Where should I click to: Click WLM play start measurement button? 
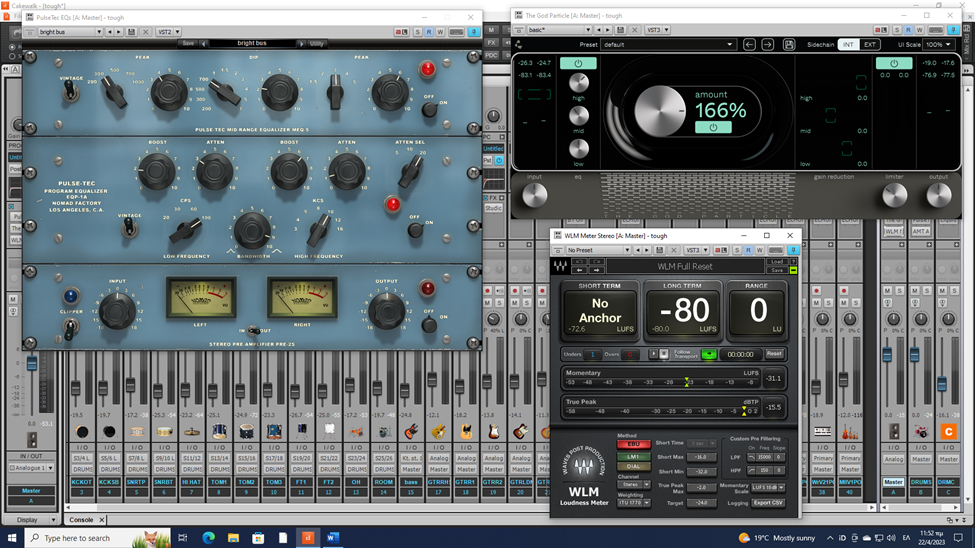[x=654, y=353]
